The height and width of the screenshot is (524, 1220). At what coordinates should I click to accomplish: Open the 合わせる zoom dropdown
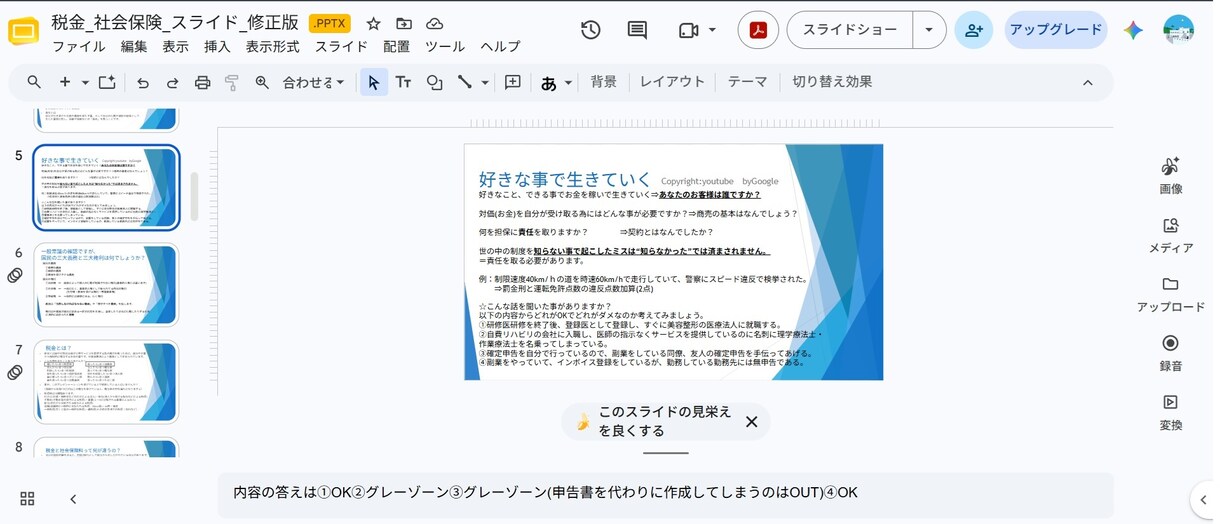point(313,82)
